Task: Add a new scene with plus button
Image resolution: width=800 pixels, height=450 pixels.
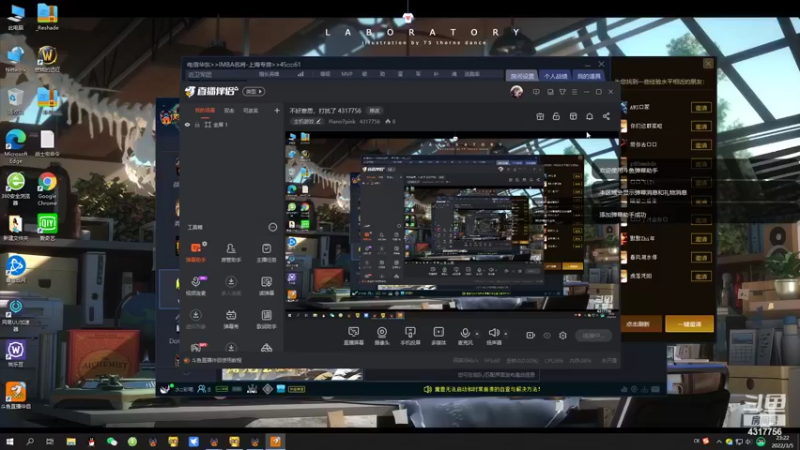Action: point(277,110)
